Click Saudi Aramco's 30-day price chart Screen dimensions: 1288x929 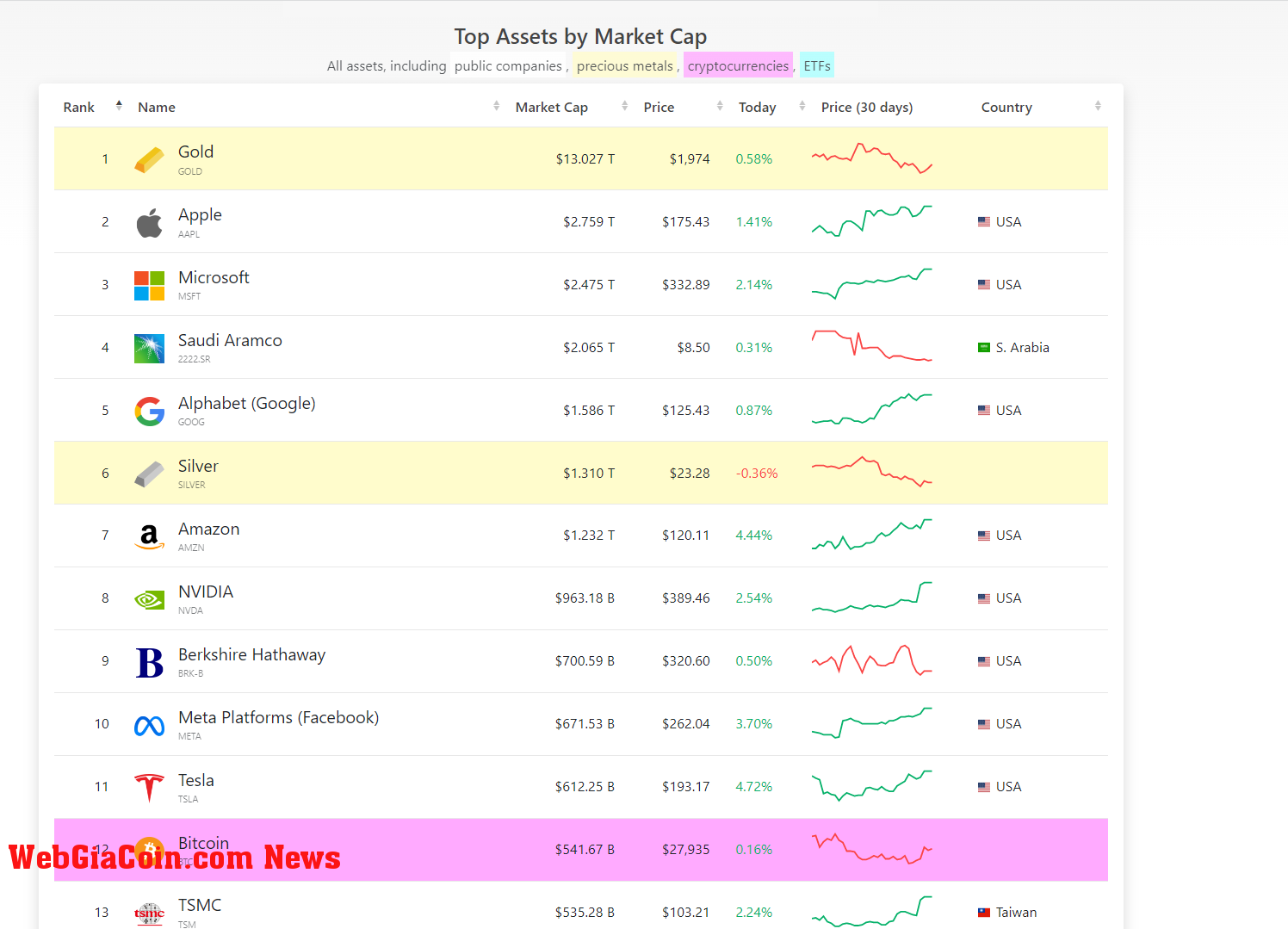pos(872,347)
